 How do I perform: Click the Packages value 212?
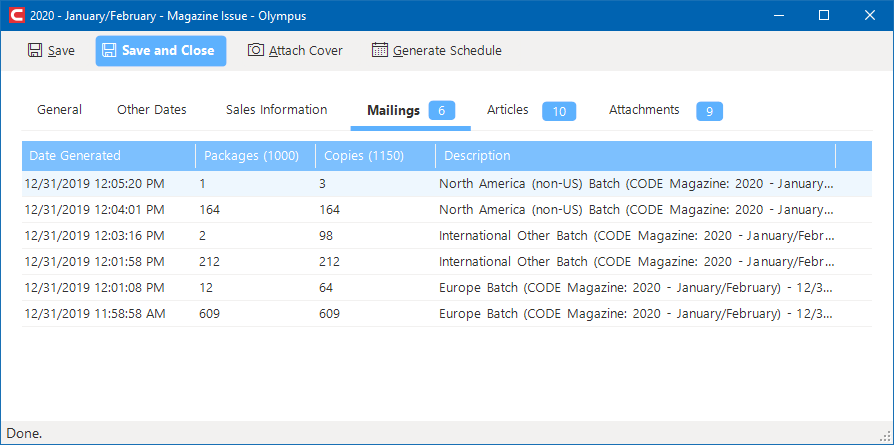coord(210,262)
